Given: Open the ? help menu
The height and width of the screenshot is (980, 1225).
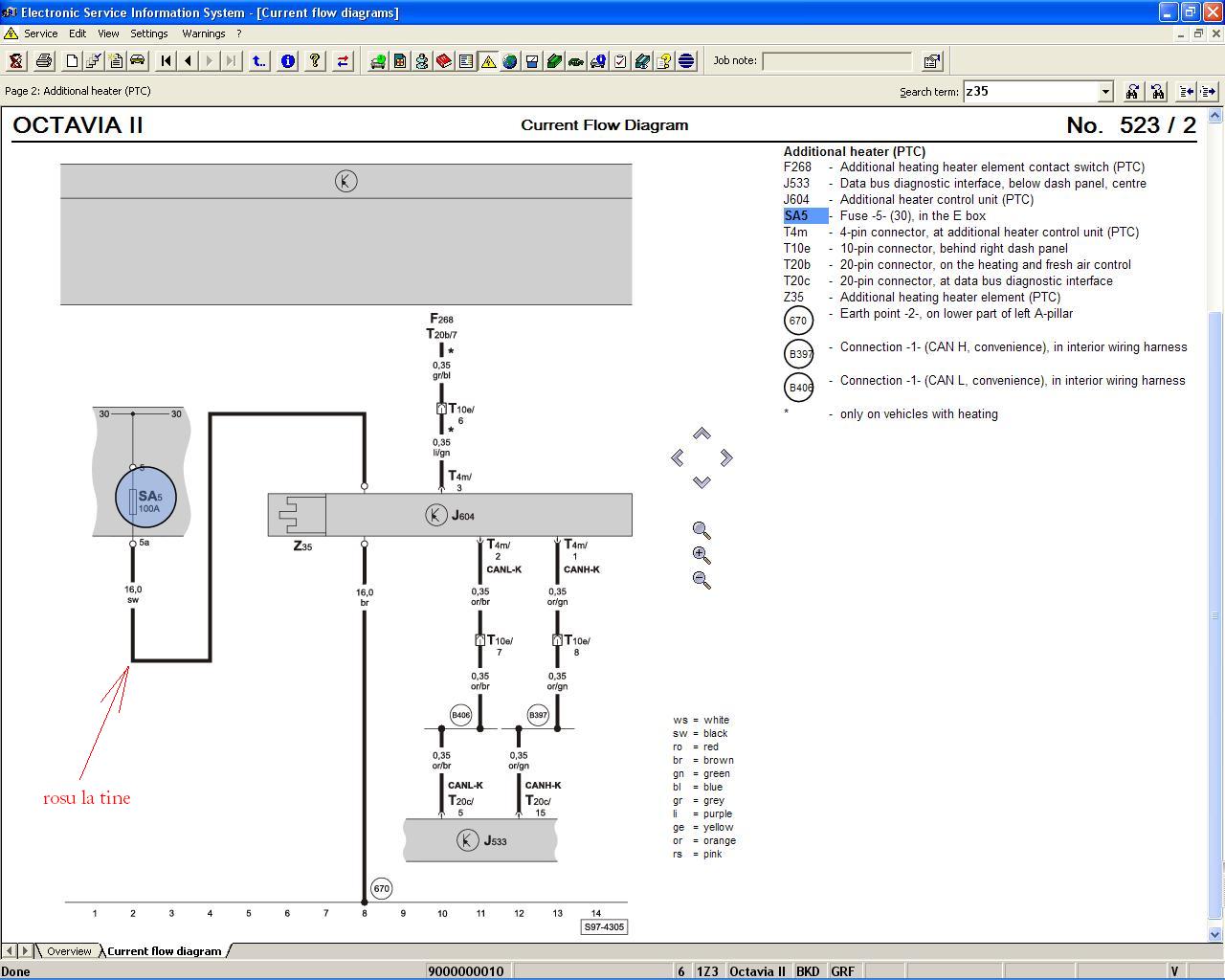Looking at the screenshot, I should (x=239, y=33).
